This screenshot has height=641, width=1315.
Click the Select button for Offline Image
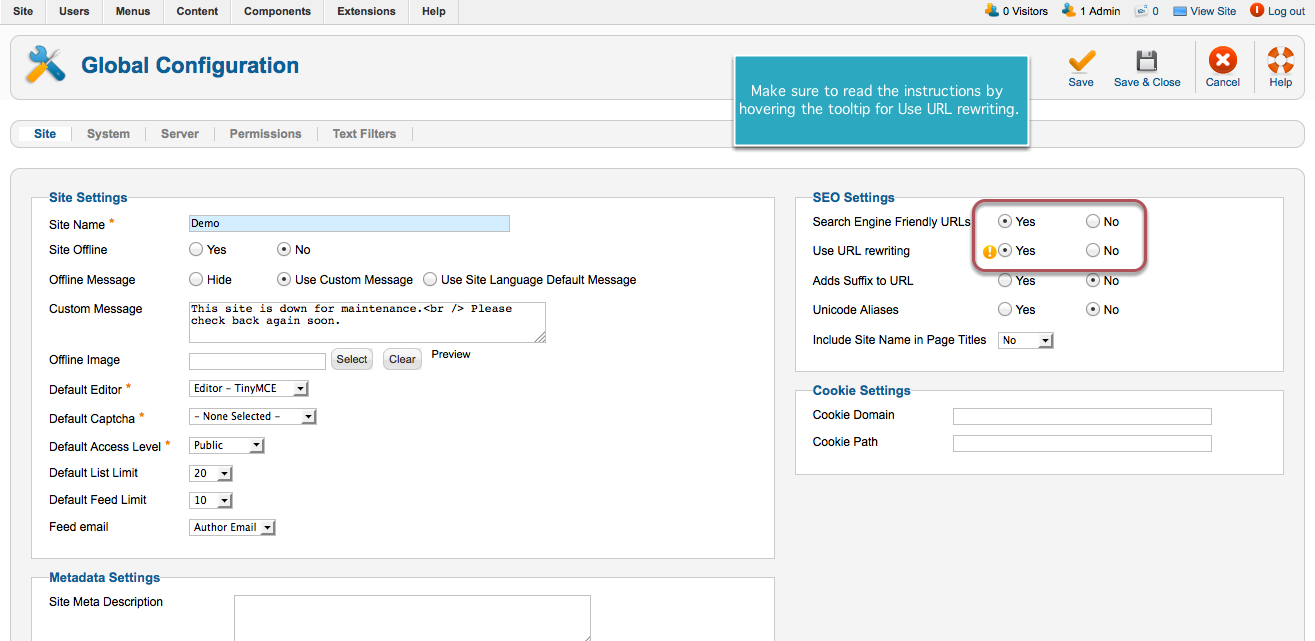352,359
